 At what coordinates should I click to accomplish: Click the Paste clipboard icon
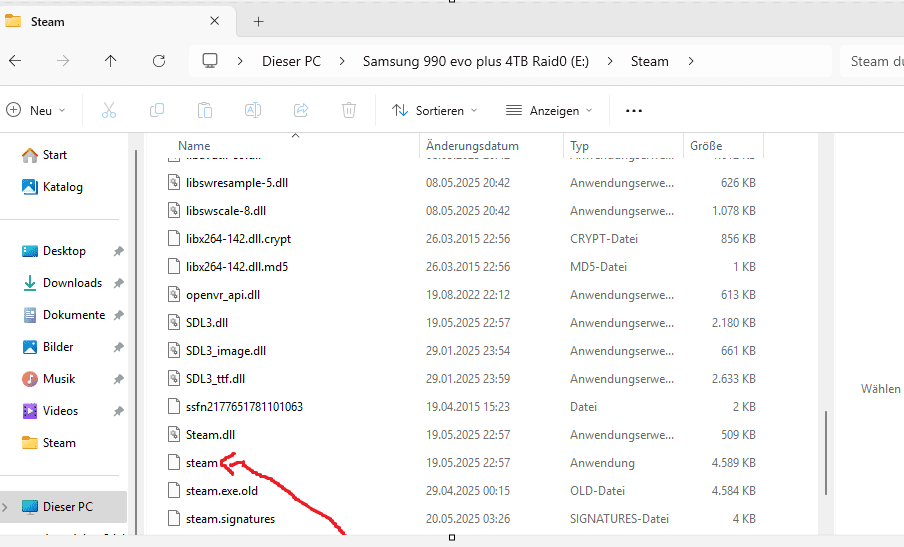pos(205,110)
